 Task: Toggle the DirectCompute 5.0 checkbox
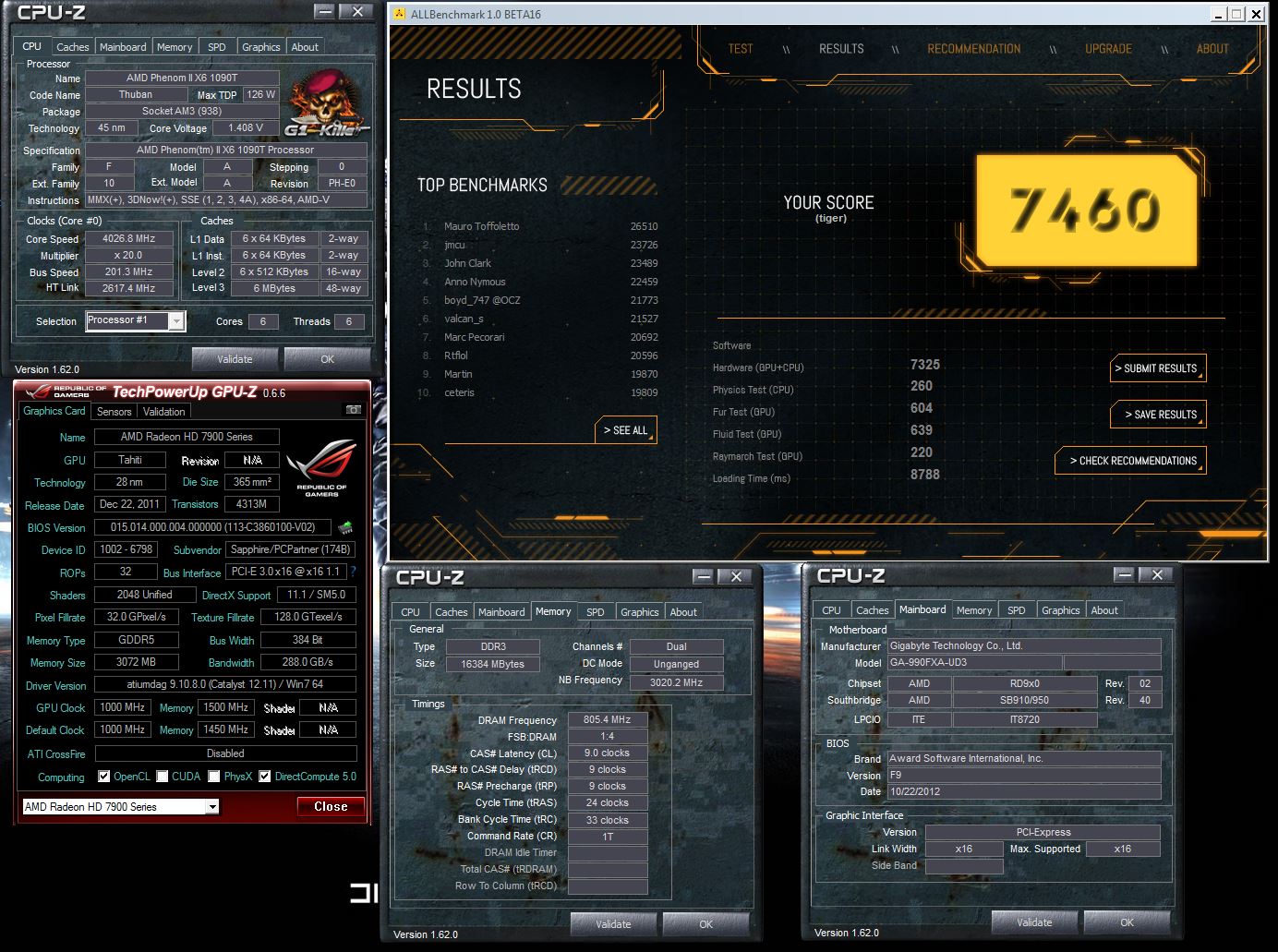pos(265,777)
